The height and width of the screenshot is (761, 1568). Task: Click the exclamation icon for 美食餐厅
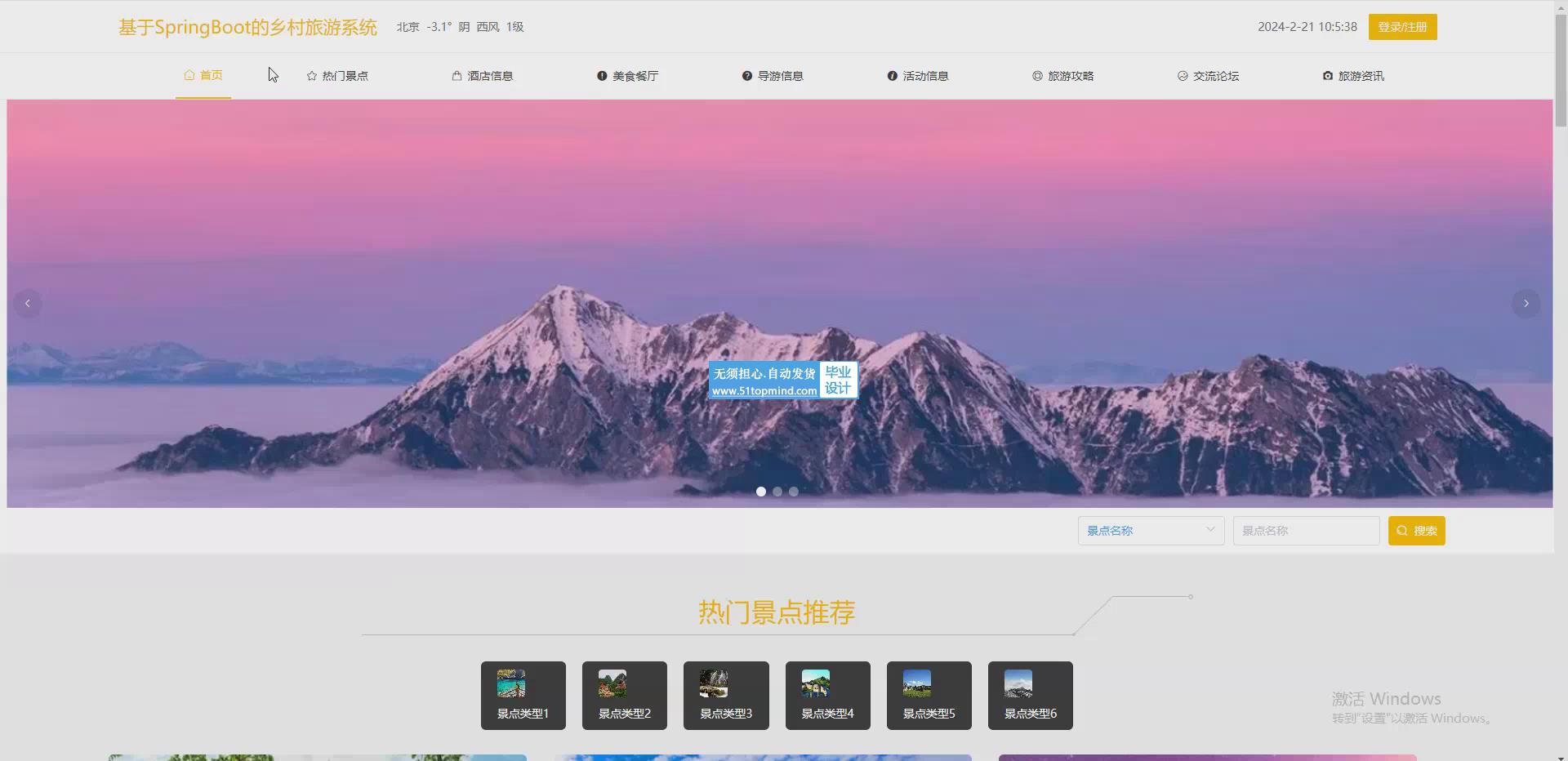[x=602, y=76]
